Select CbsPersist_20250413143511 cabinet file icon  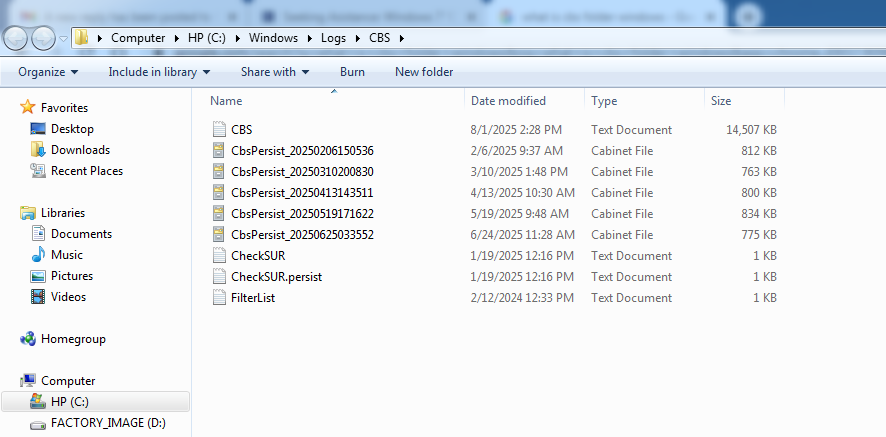click(x=219, y=192)
